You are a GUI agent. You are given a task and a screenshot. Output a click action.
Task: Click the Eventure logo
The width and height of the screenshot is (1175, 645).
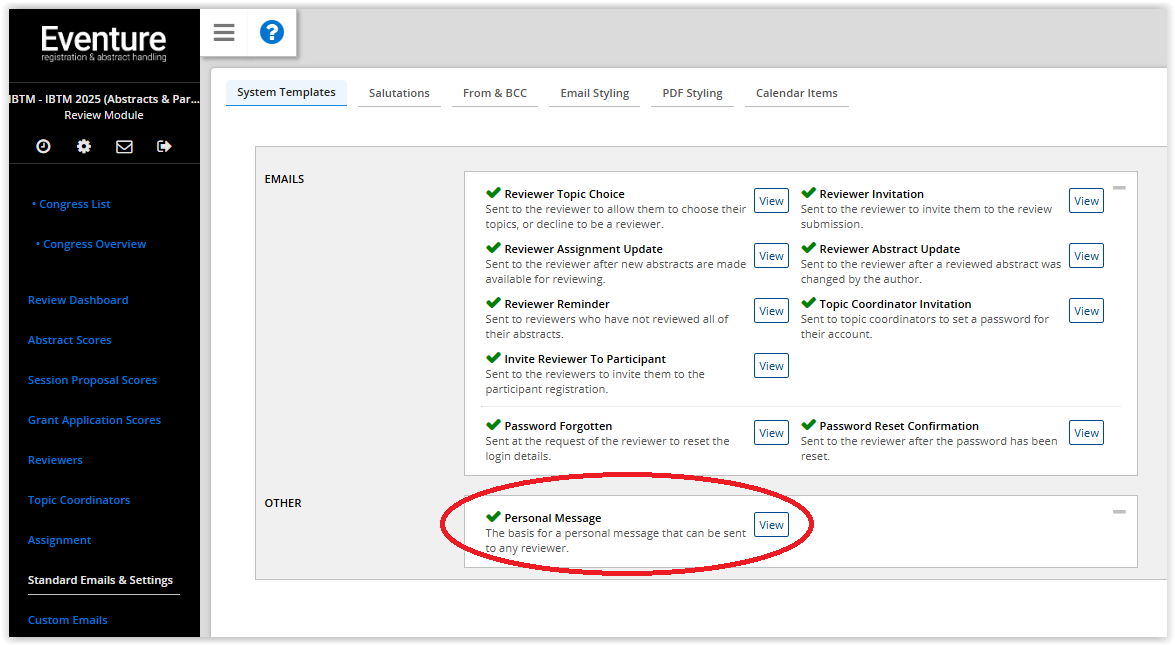[103, 43]
